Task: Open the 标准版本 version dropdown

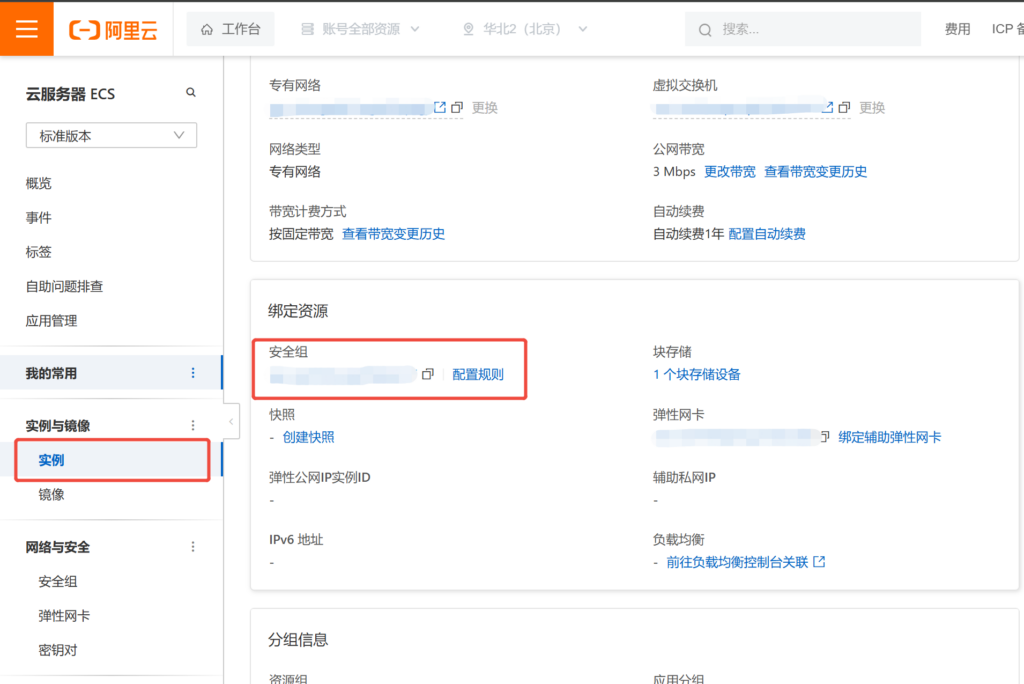Action: (111, 135)
